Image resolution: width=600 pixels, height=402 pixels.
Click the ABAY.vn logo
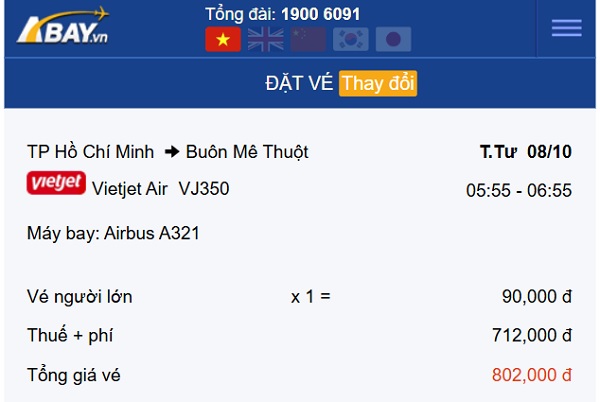pos(63,27)
